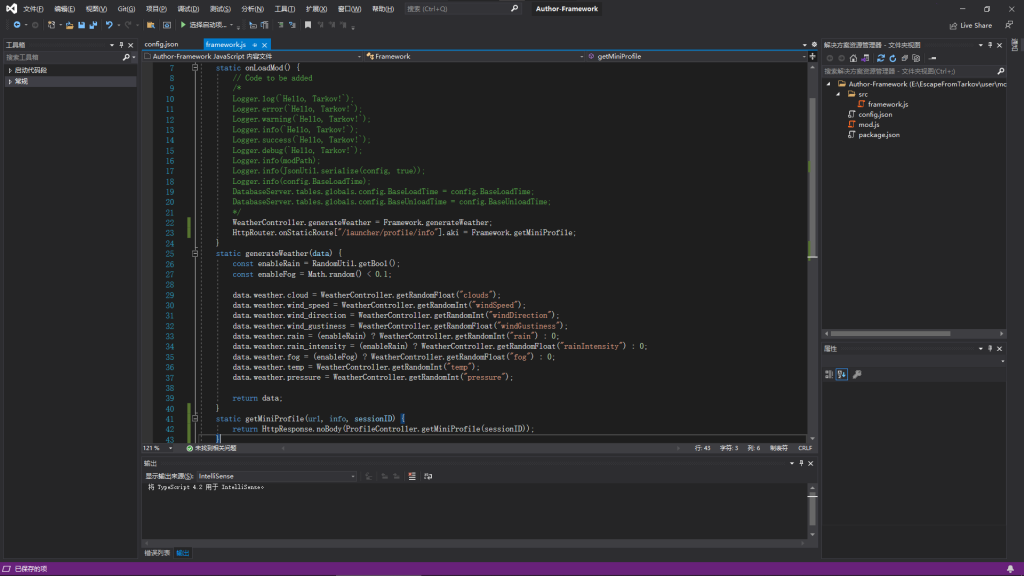This screenshot has width=1024, height=576.
Task: Click the Solution Explorer search magnifier icon
Action: (1000, 71)
